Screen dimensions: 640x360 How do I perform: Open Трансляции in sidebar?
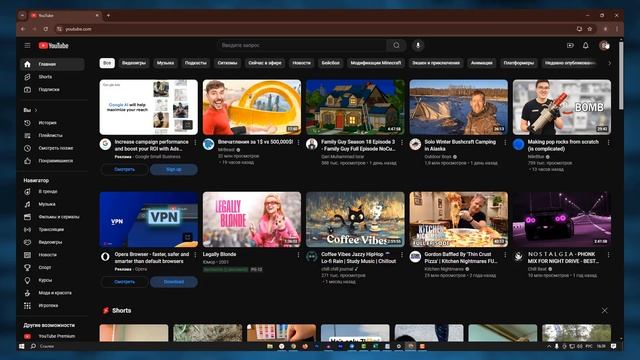click(52, 229)
